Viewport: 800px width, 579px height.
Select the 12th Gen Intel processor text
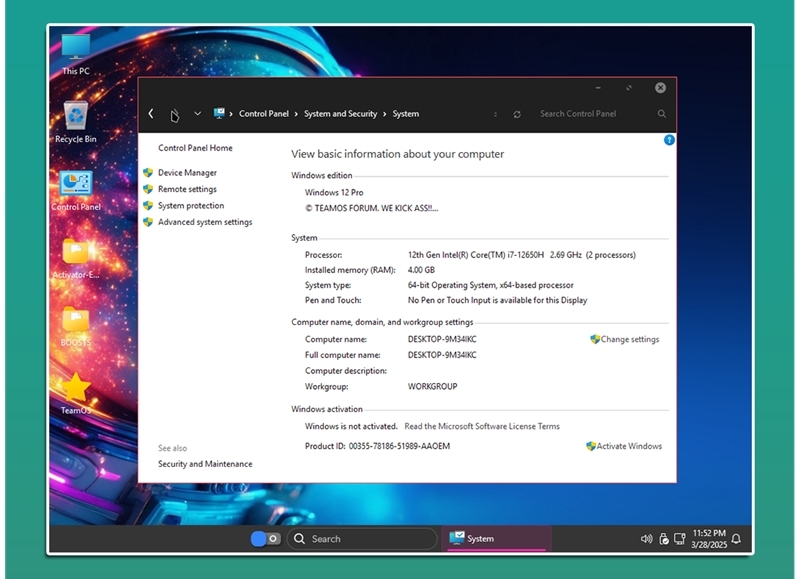521,255
